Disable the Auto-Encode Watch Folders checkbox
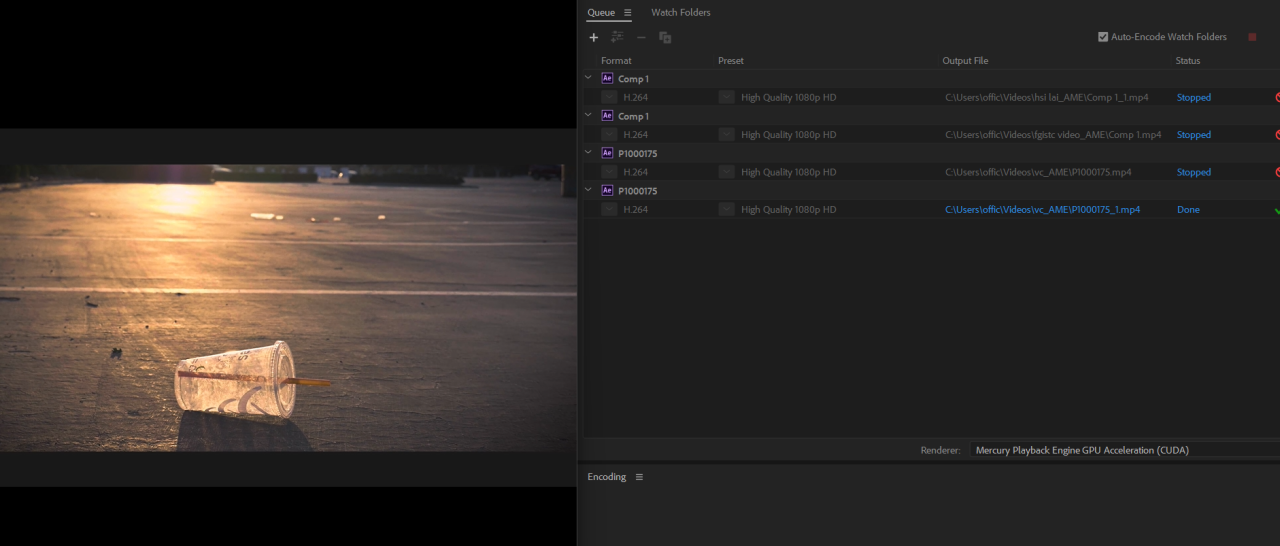 click(1103, 37)
